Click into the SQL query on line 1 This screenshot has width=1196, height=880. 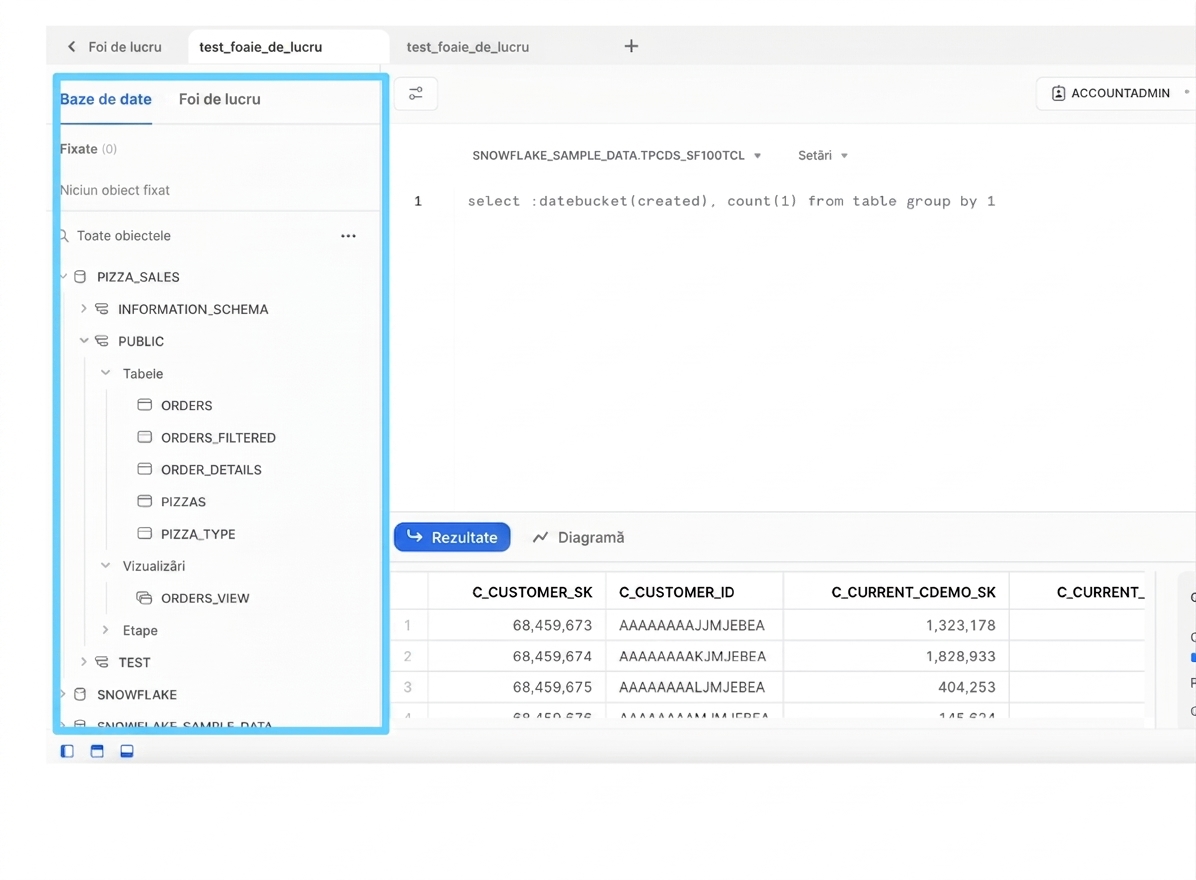tap(731, 201)
